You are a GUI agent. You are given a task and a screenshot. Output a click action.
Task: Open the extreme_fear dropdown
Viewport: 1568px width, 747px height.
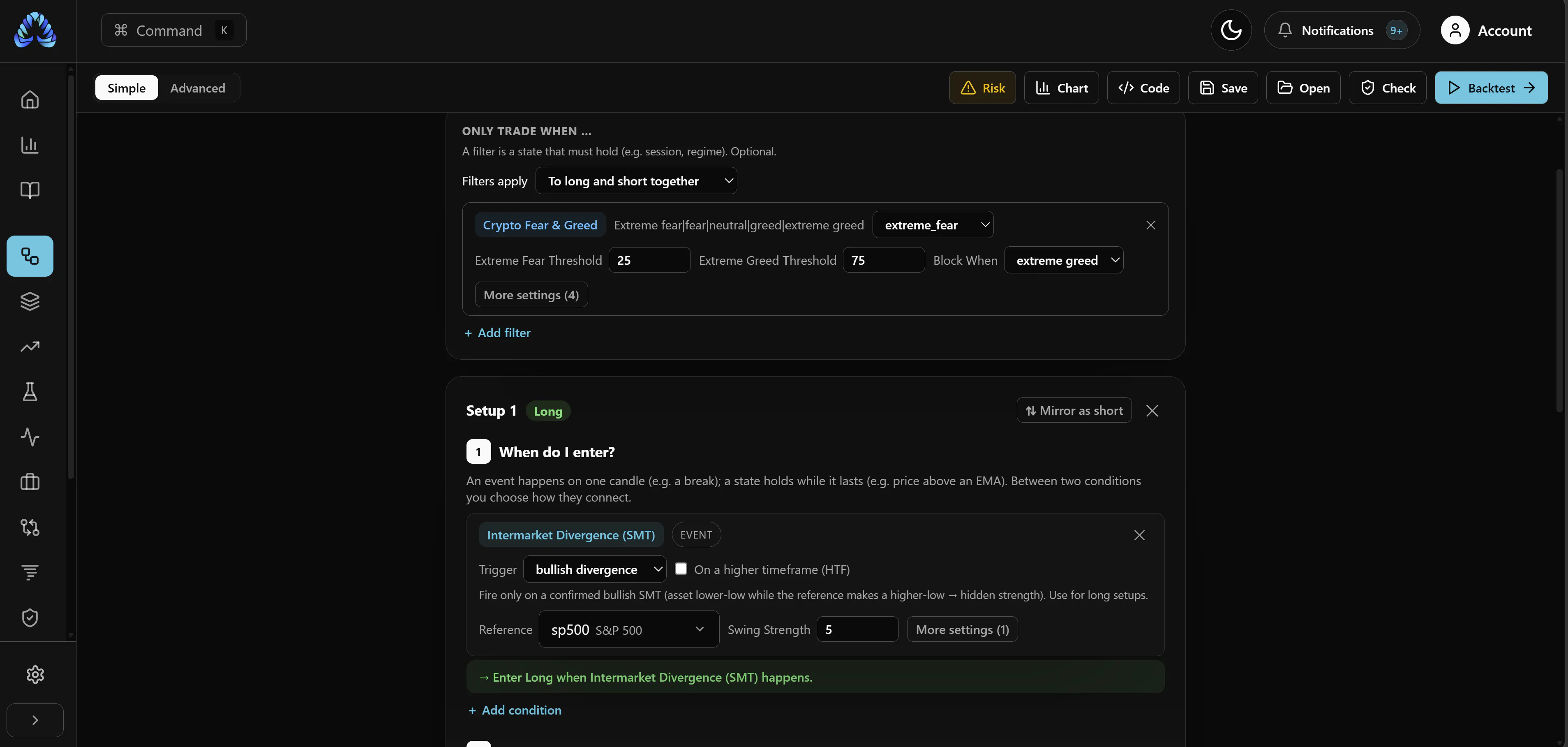pos(933,225)
